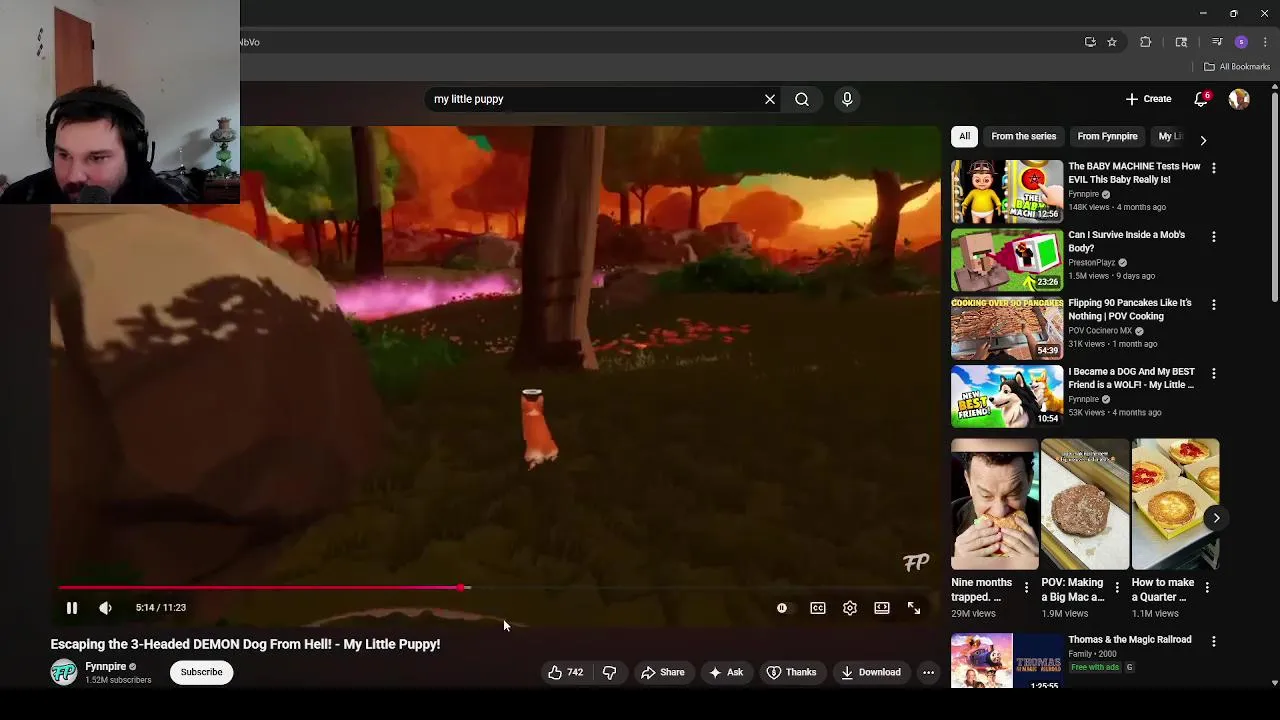Download the video
This screenshot has width=1280, height=720.
click(871, 672)
